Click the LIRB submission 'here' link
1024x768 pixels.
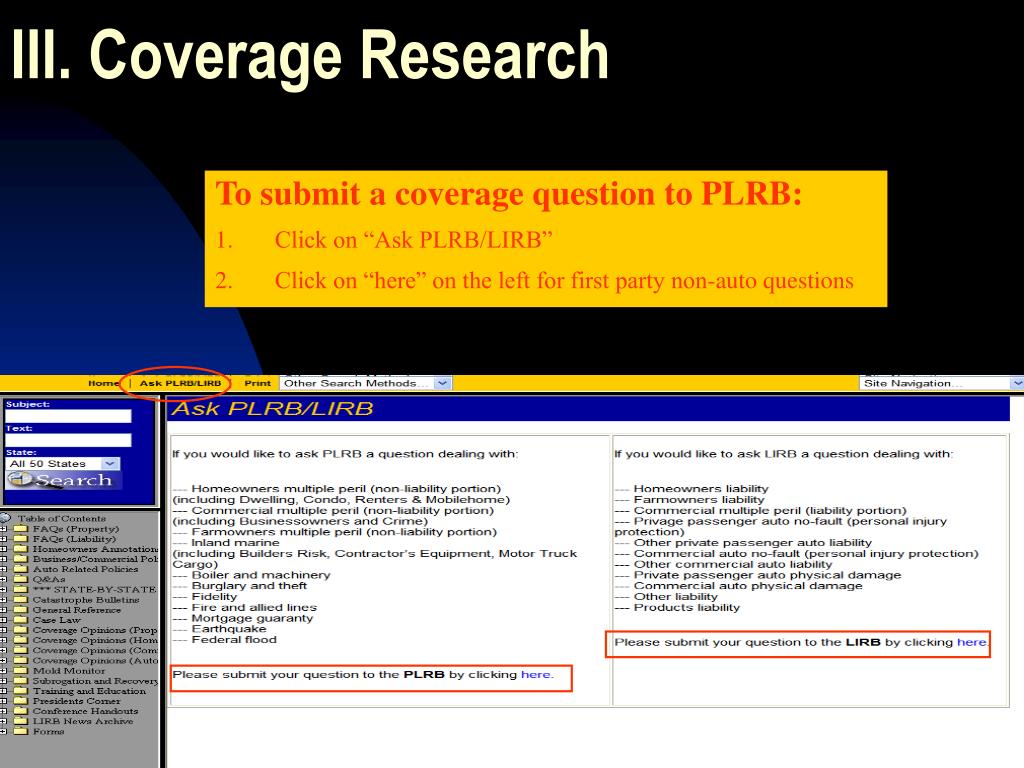click(x=971, y=642)
